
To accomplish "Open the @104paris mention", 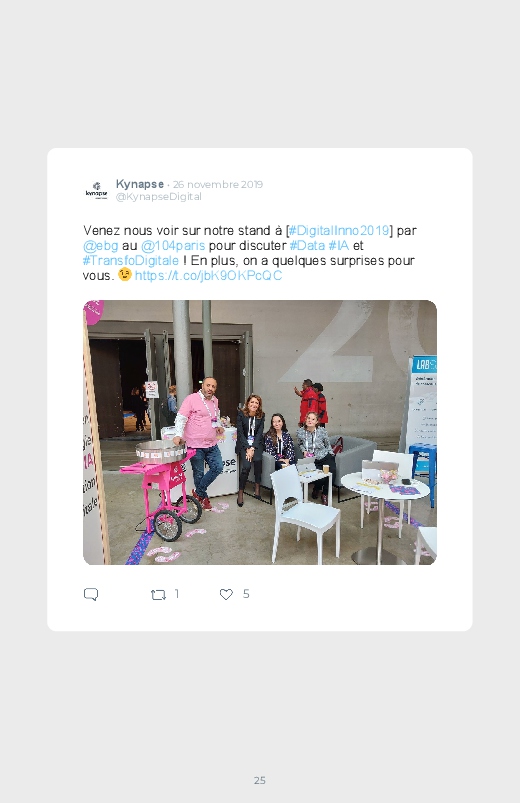I will pyautogui.click(x=173, y=245).
